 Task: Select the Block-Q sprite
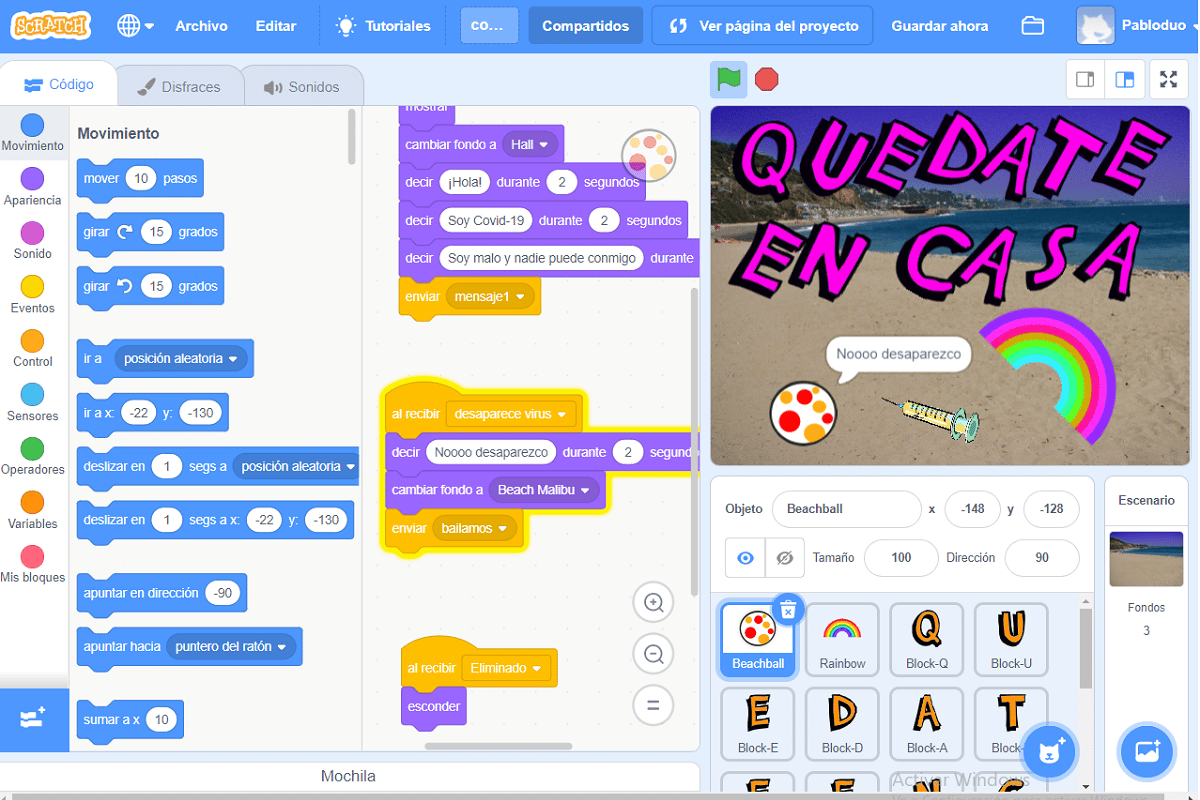pos(927,640)
